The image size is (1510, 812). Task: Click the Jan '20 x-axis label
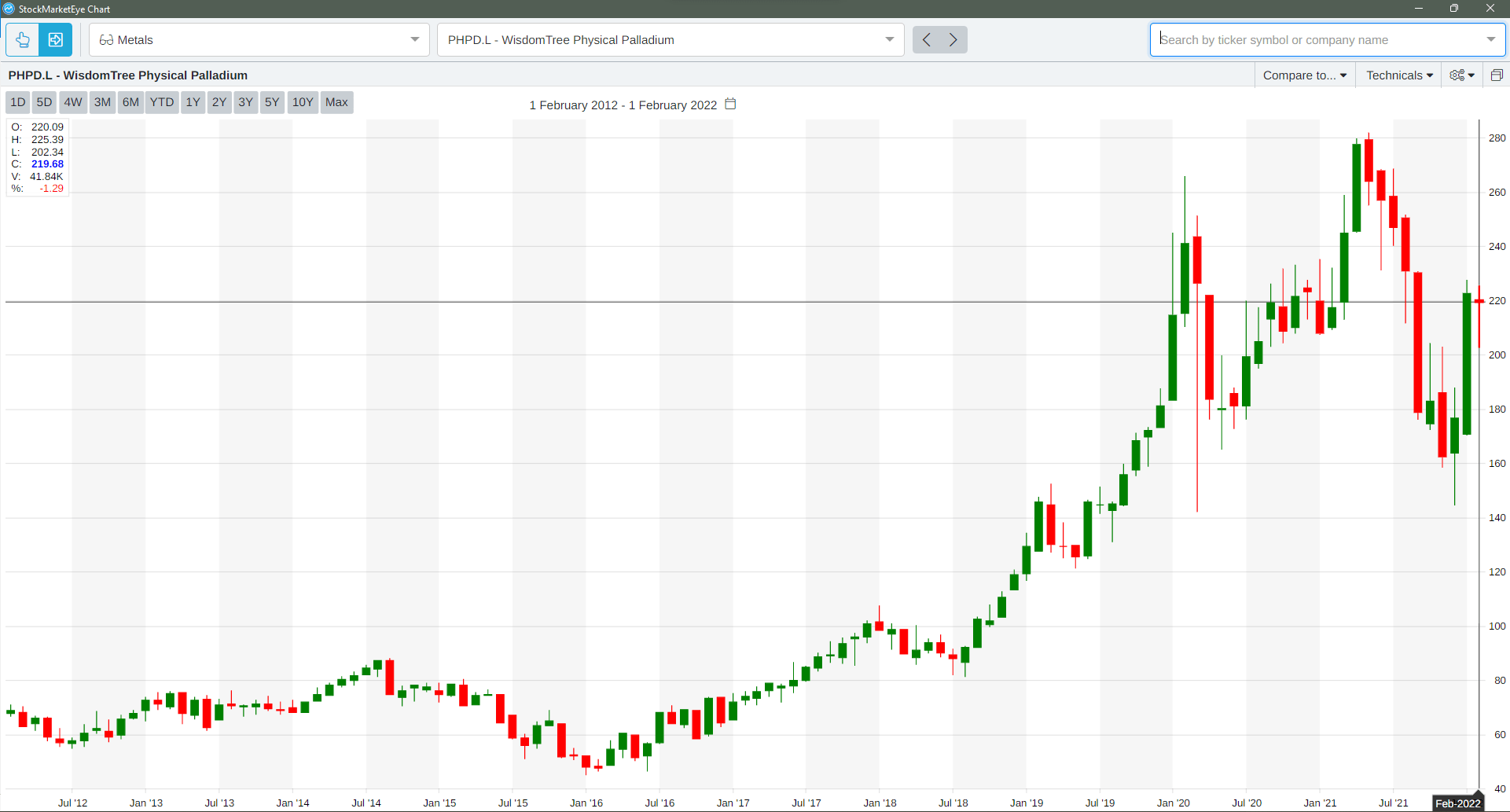click(x=1173, y=803)
